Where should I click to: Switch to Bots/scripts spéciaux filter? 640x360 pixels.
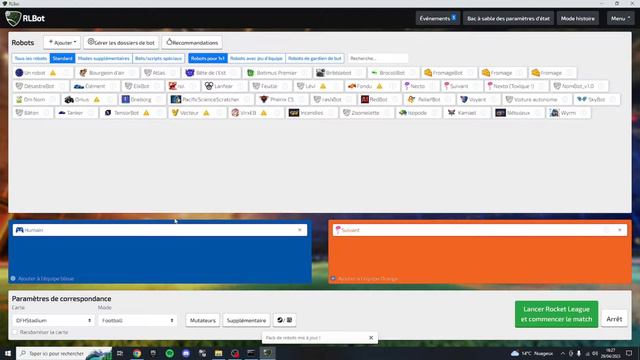pos(158,58)
